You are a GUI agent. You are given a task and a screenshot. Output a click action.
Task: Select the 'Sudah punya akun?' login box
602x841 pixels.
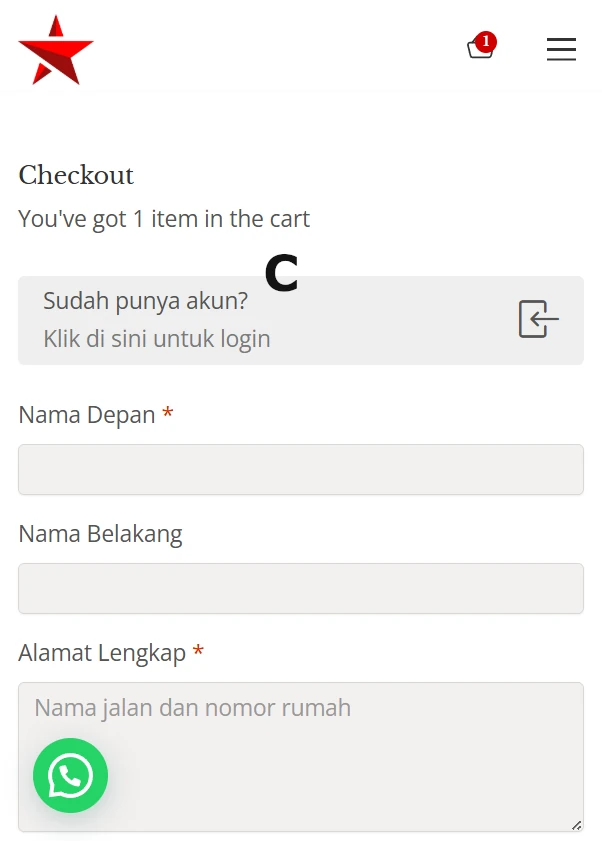click(x=300, y=319)
